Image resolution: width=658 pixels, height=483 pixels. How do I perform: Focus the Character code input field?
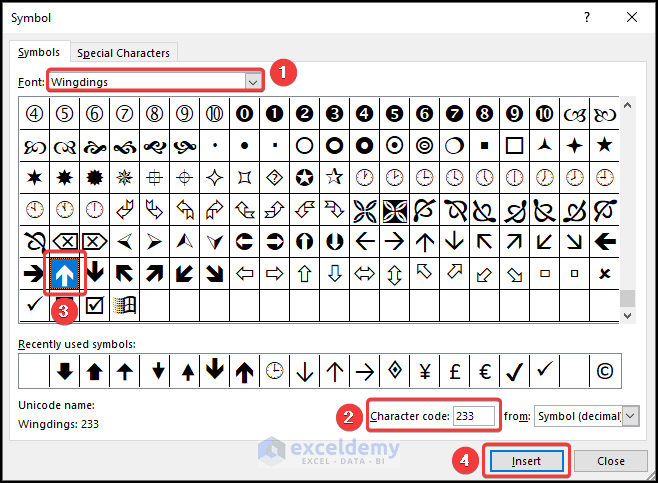[x=474, y=416]
